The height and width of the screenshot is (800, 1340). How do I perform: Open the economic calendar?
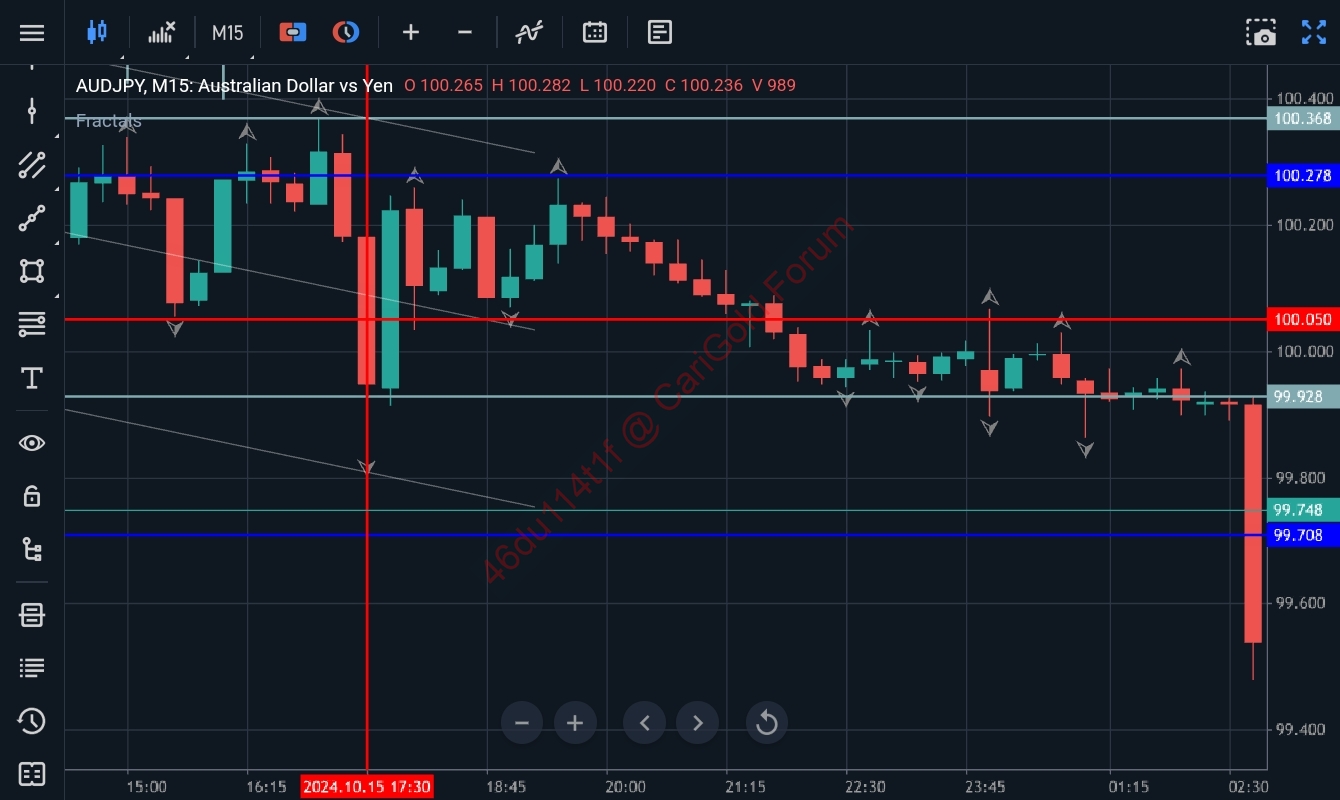[595, 32]
